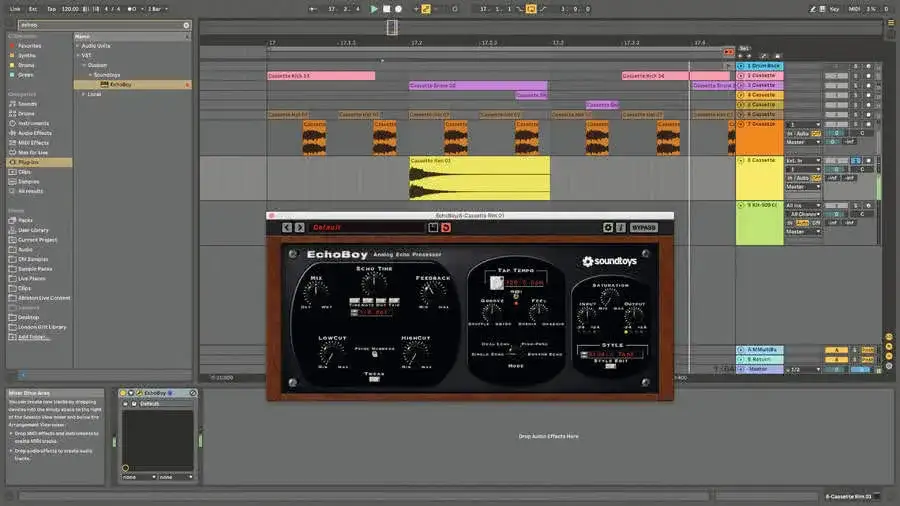Click the 120.00 tempo field
This screenshot has height=506, width=900.
click(x=70, y=9)
